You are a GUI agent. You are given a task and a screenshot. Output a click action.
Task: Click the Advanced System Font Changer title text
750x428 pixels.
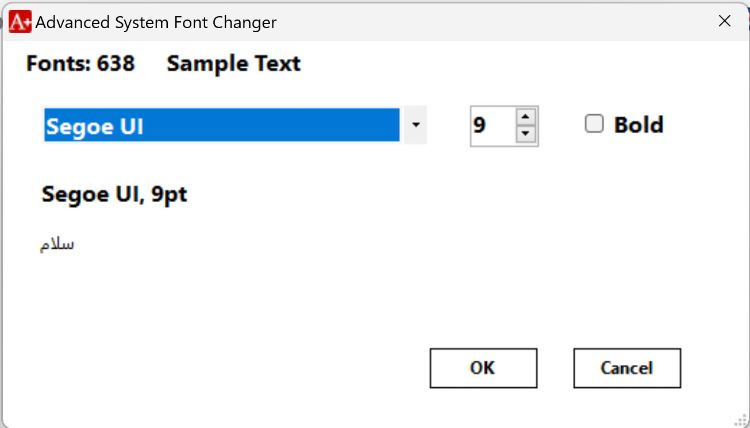156,21
